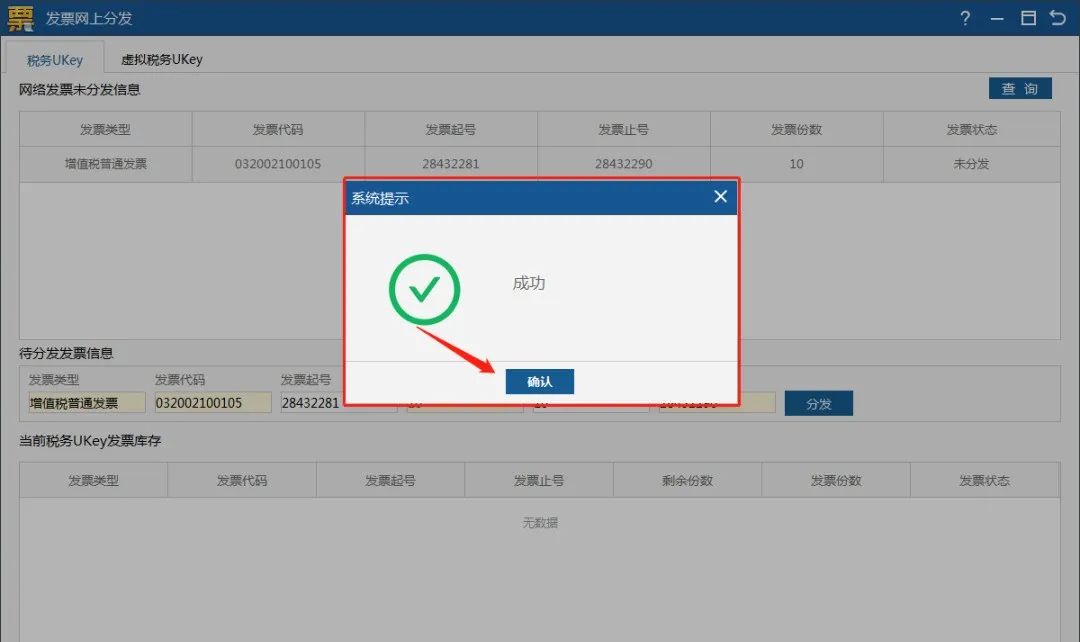
Task: Switch to the 虚拟税务UKey tab
Action: pyautogui.click(x=162, y=59)
